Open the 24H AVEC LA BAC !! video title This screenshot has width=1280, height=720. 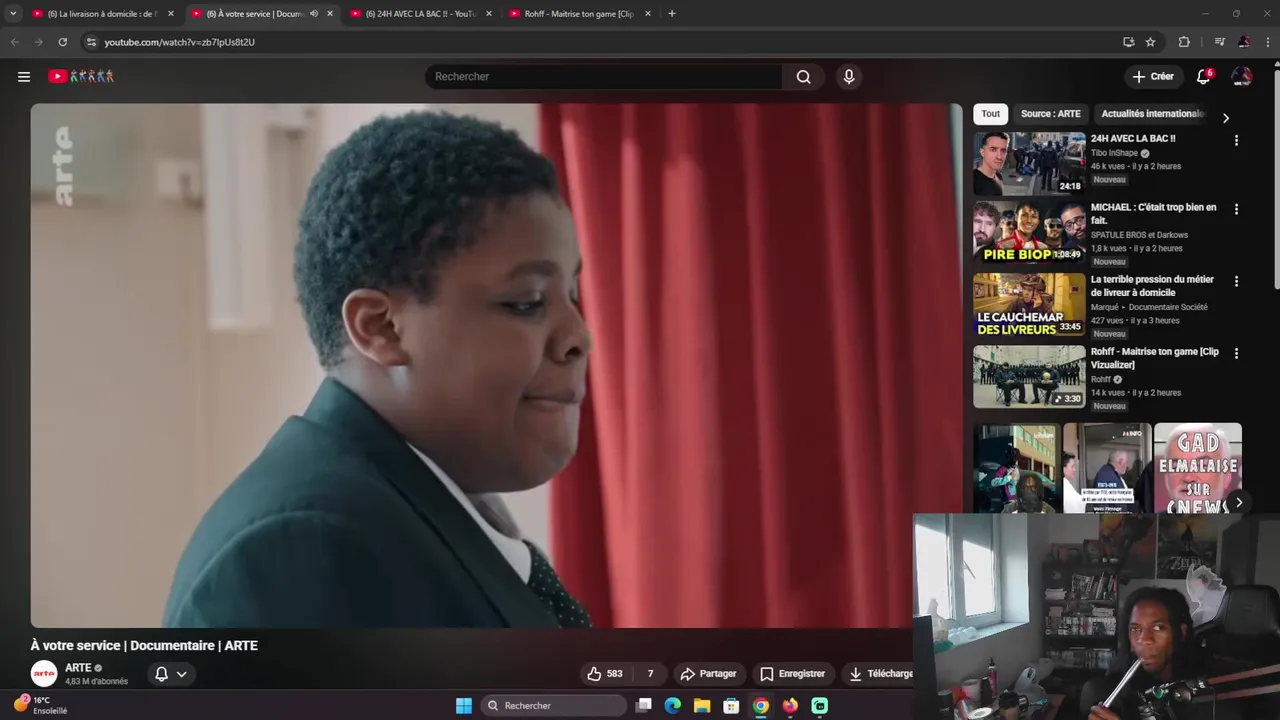1133,139
